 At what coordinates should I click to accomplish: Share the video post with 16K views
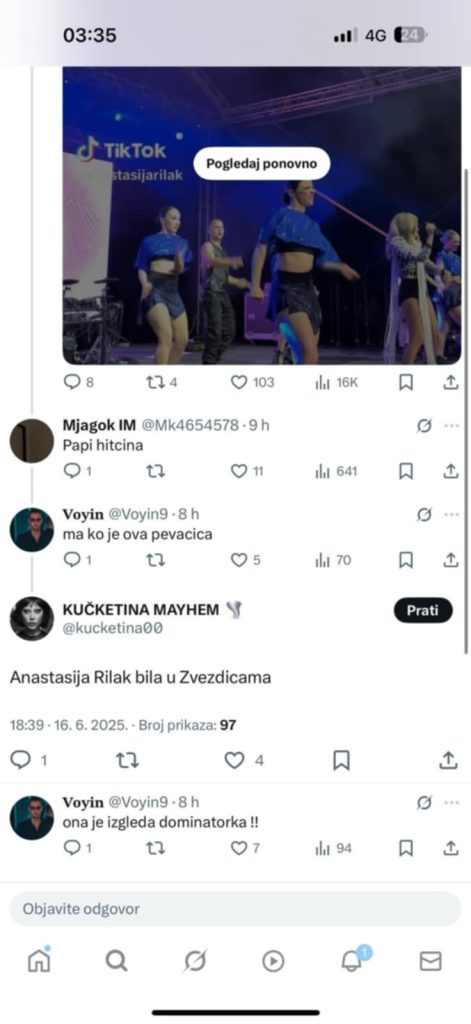coord(451,383)
